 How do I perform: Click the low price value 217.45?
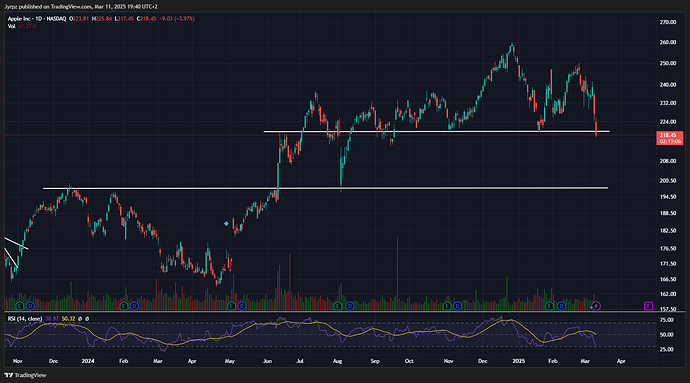coord(125,19)
